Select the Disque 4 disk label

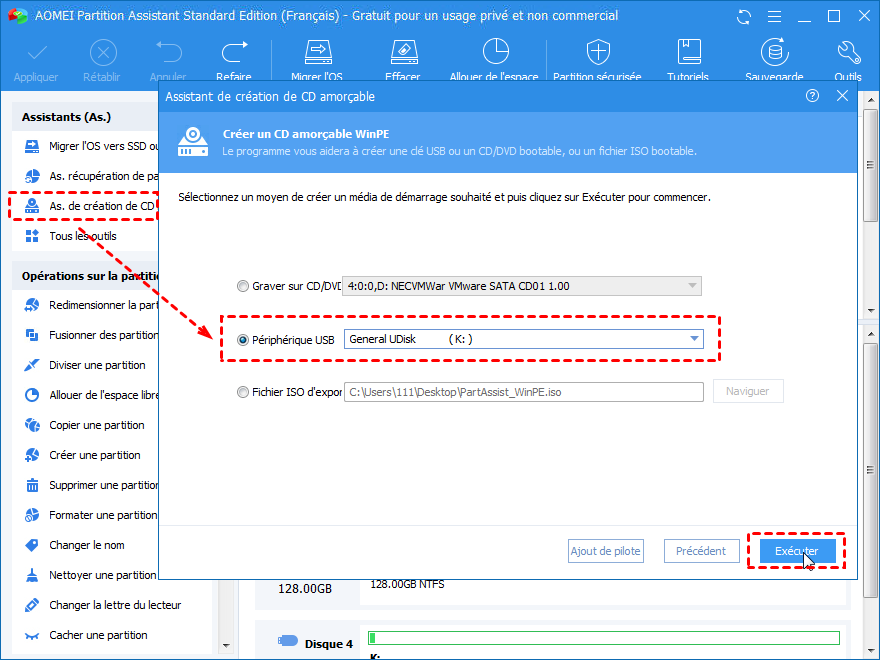pos(328,644)
